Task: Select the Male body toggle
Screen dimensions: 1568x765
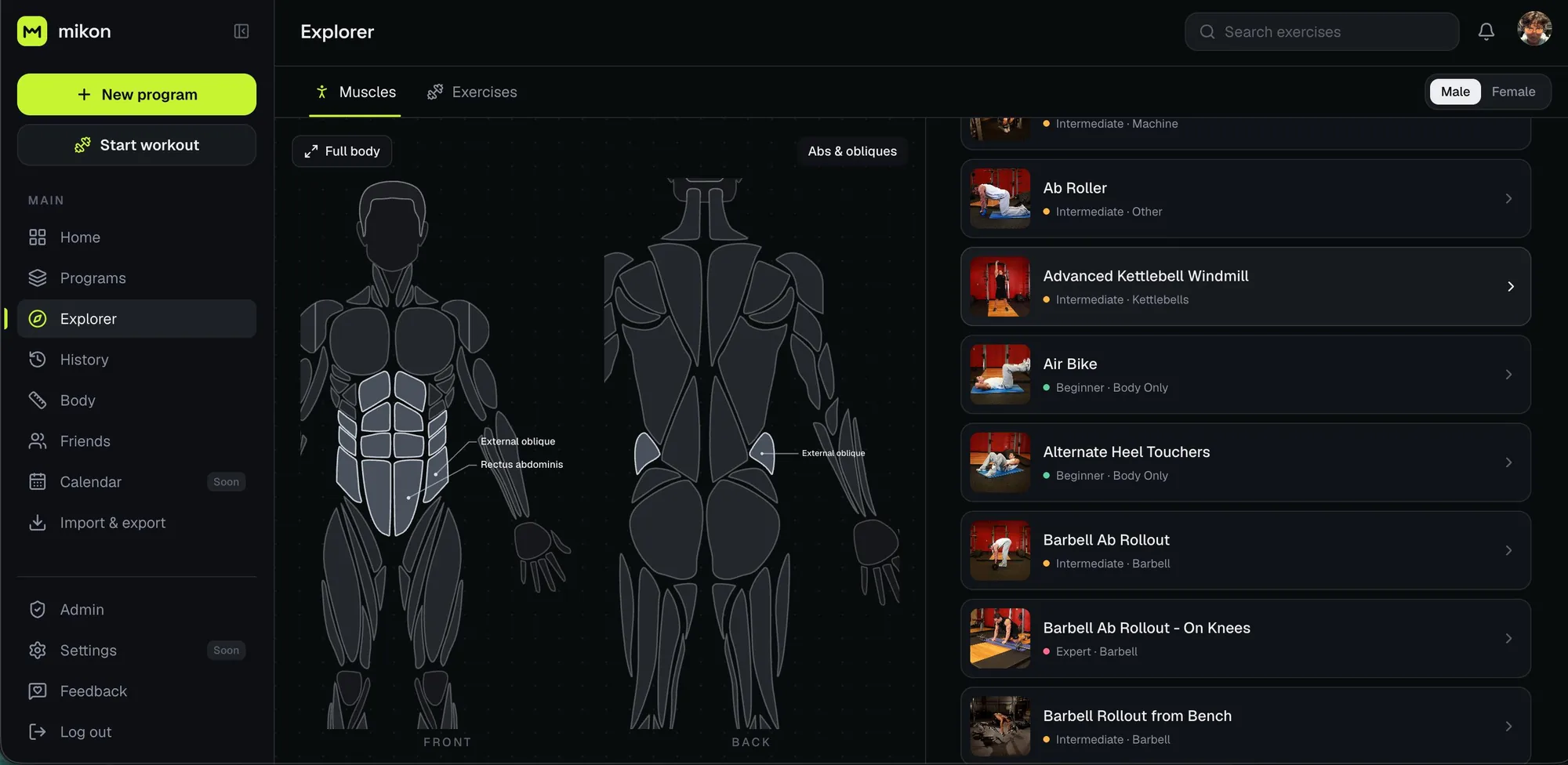Action: click(x=1455, y=92)
